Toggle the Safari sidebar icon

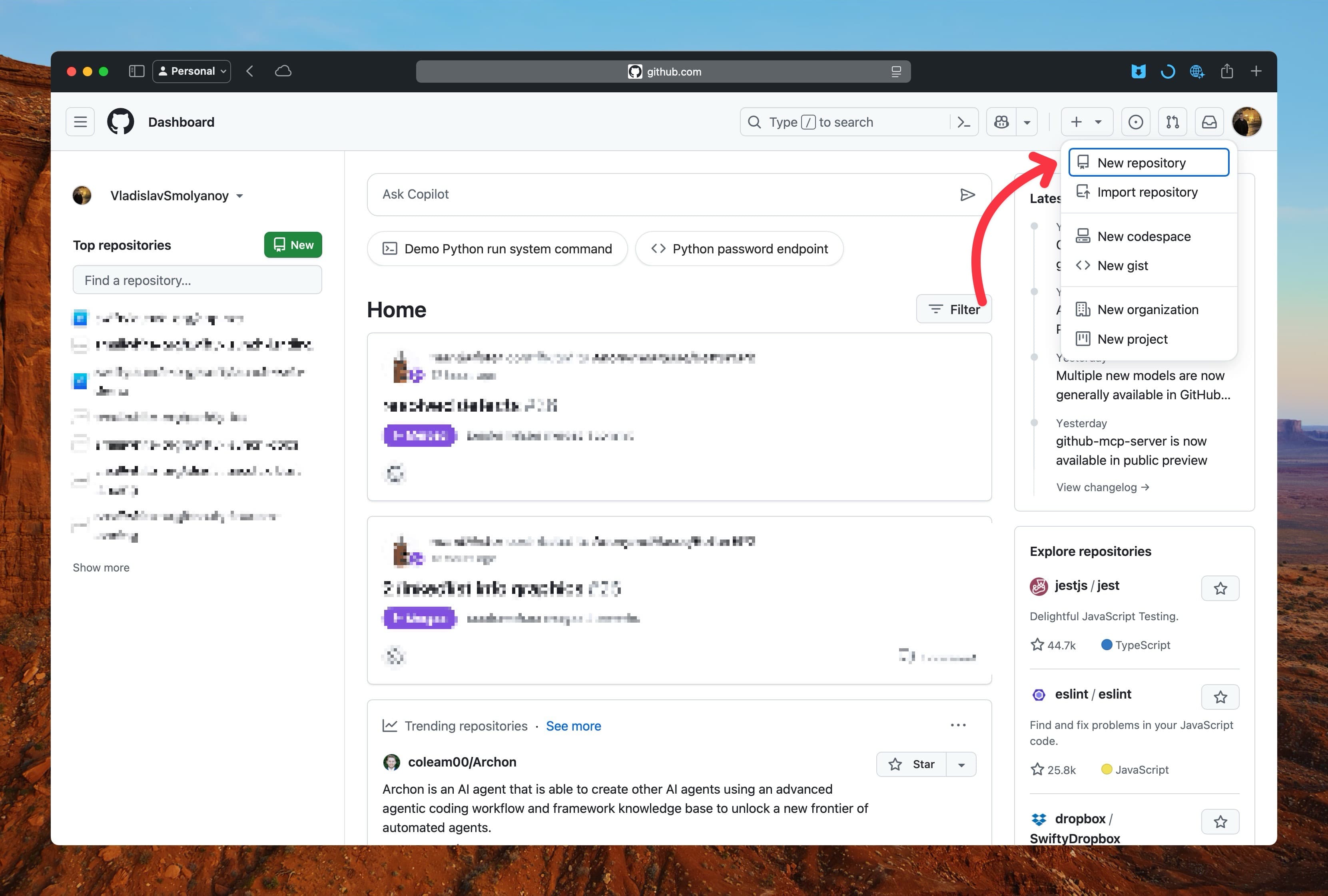pyautogui.click(x=137, y=72)
